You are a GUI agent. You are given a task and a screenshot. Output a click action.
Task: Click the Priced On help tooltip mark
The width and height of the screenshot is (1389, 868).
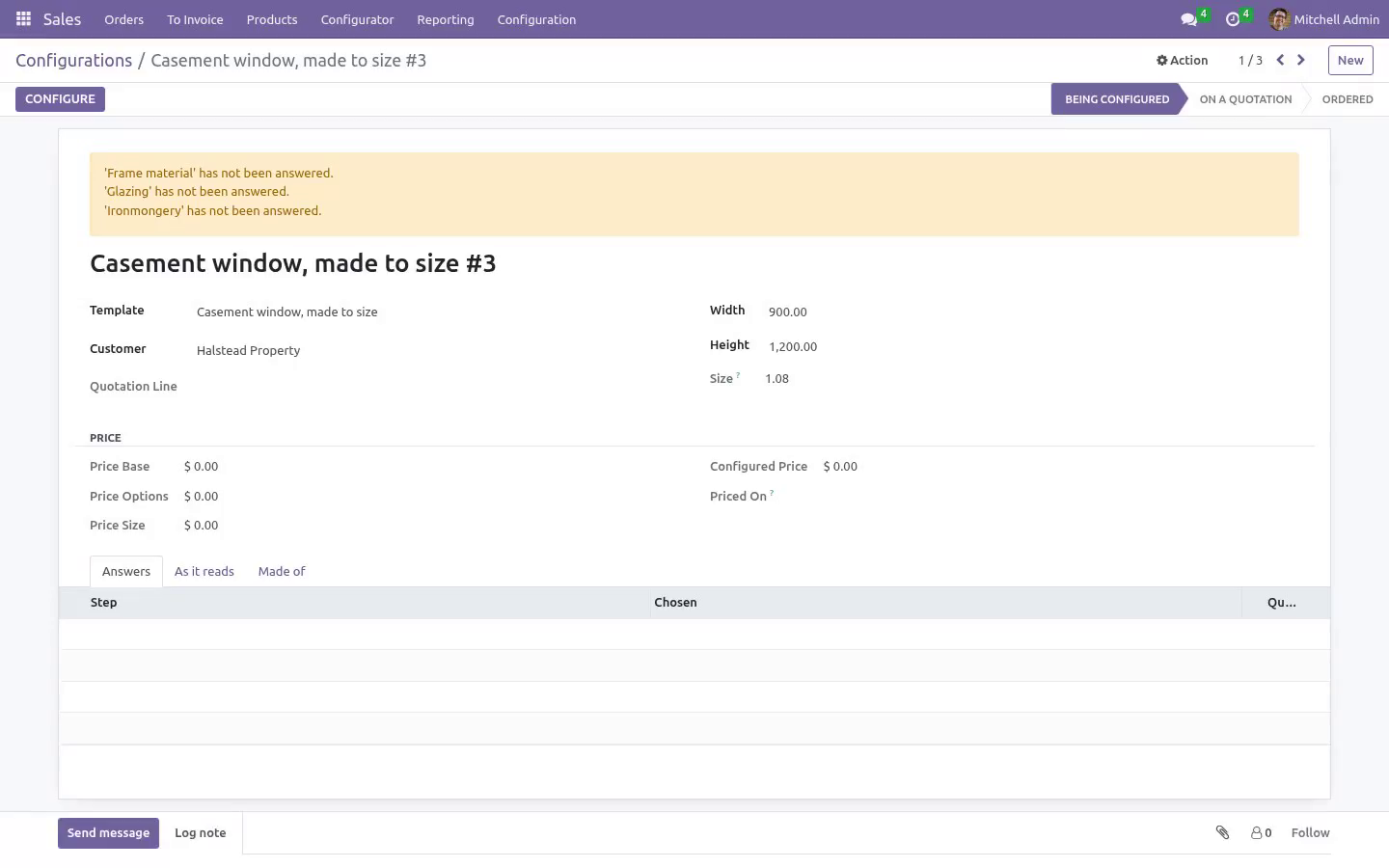pos(772,493)
